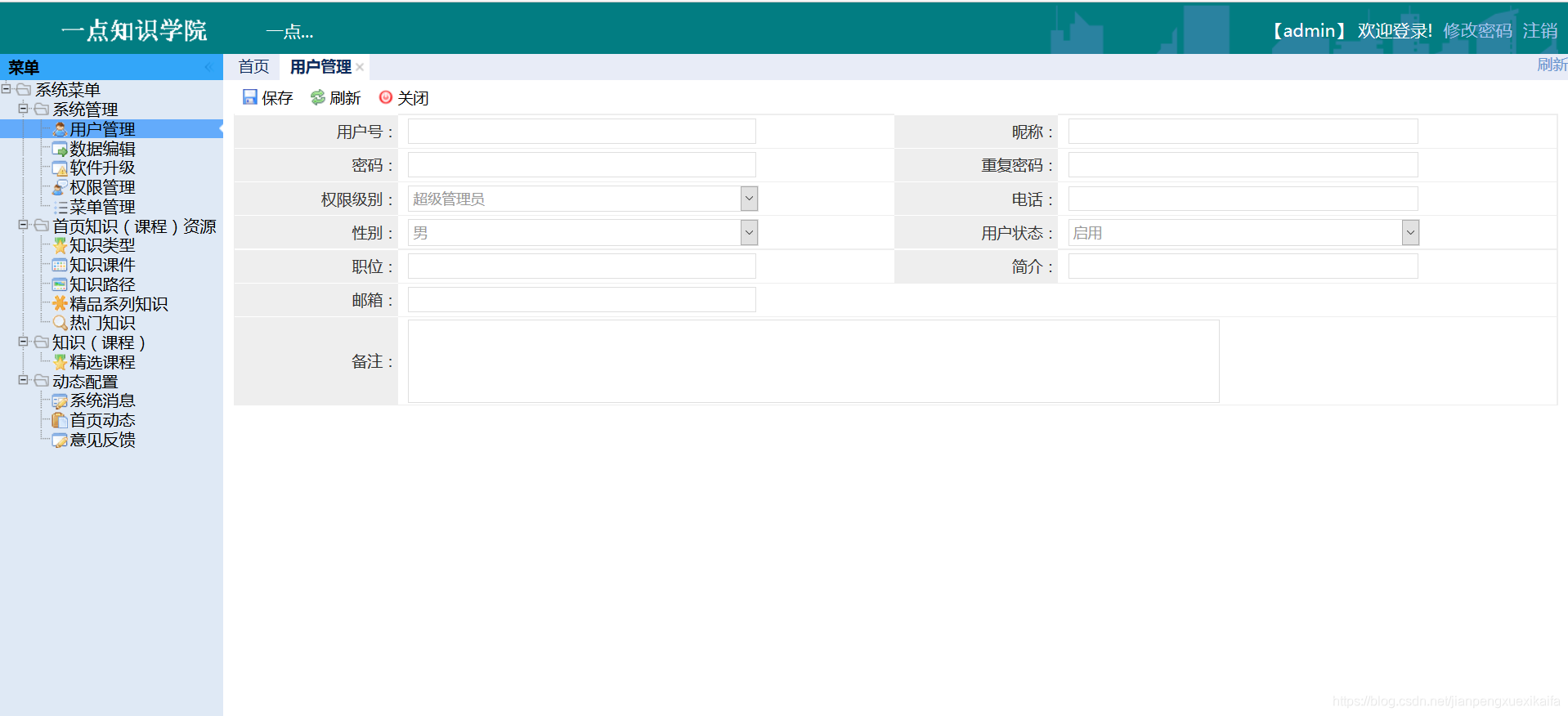
Task: Click the red close power icon
Action: [386, 97]
